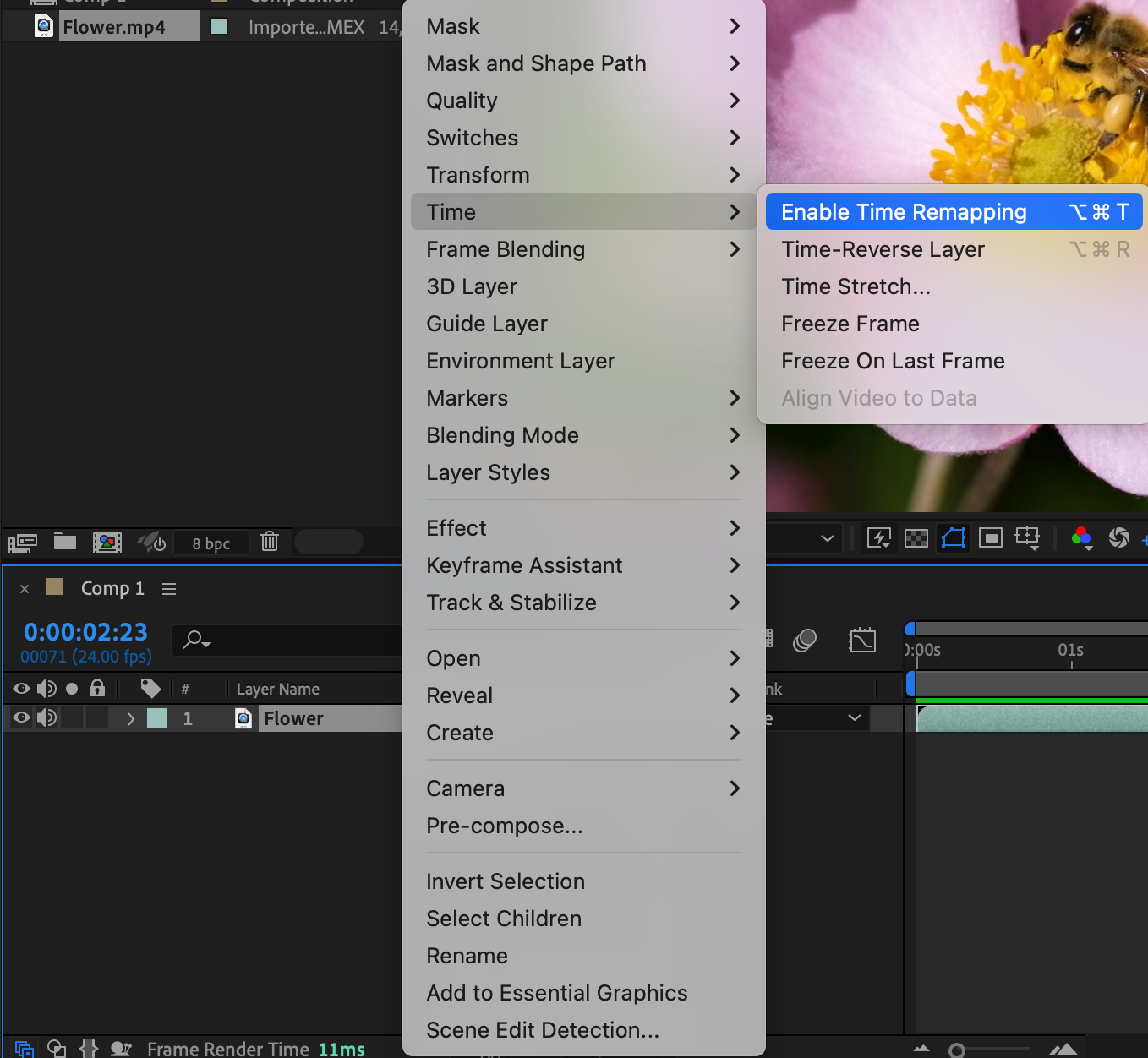
Task: Open the Show Channel color dropdown
Action: point(1081,537)
